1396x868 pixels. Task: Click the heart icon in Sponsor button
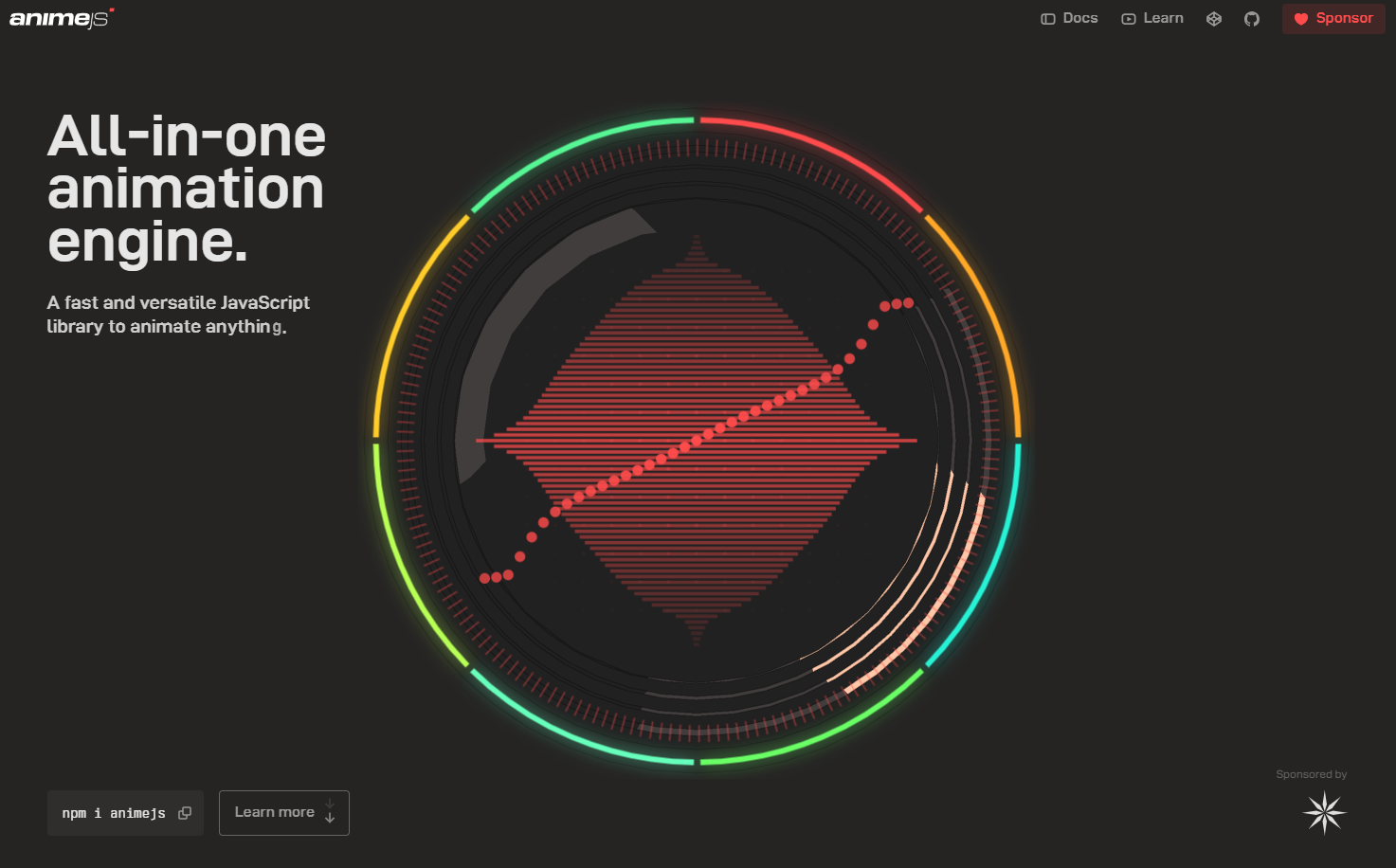coord(1301,19)
